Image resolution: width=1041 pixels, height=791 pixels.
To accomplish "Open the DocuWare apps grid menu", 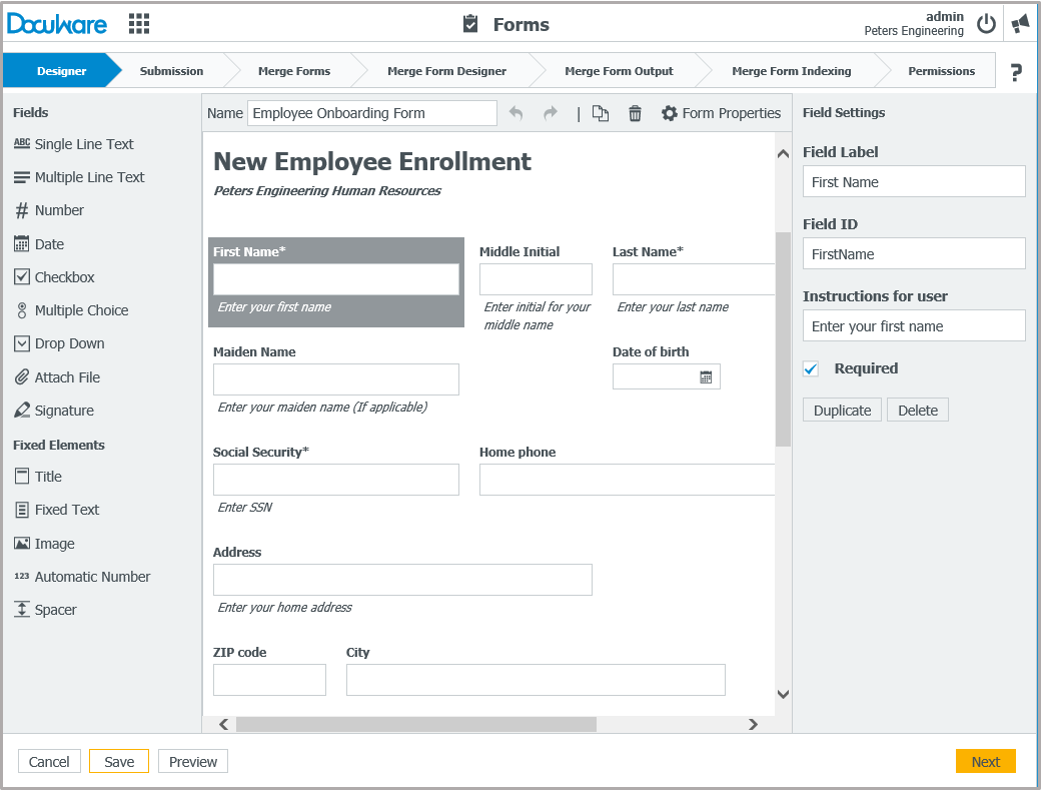I will [x=139, y=24].
